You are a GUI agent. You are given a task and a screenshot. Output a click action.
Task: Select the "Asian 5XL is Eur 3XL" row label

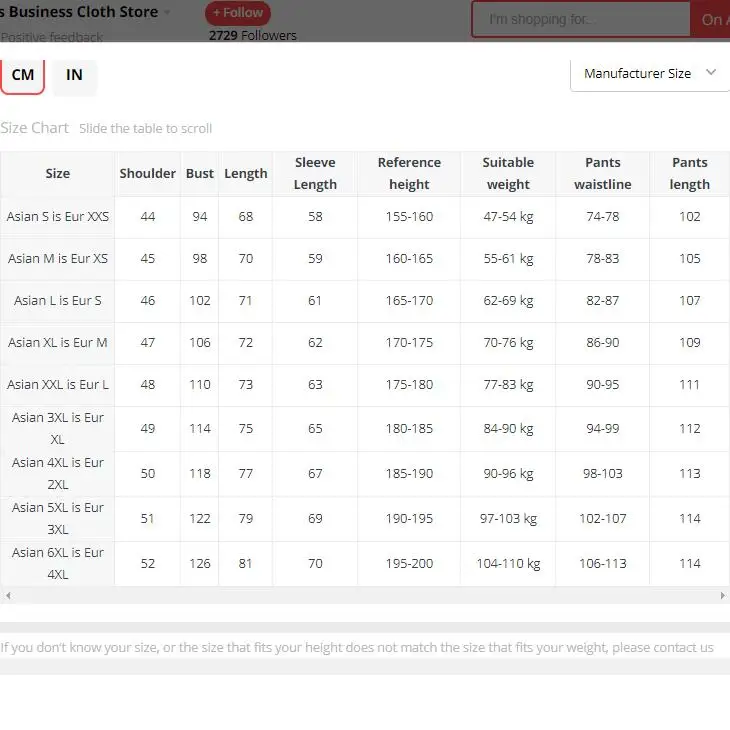pyautogui.click(x=58, y=518)
